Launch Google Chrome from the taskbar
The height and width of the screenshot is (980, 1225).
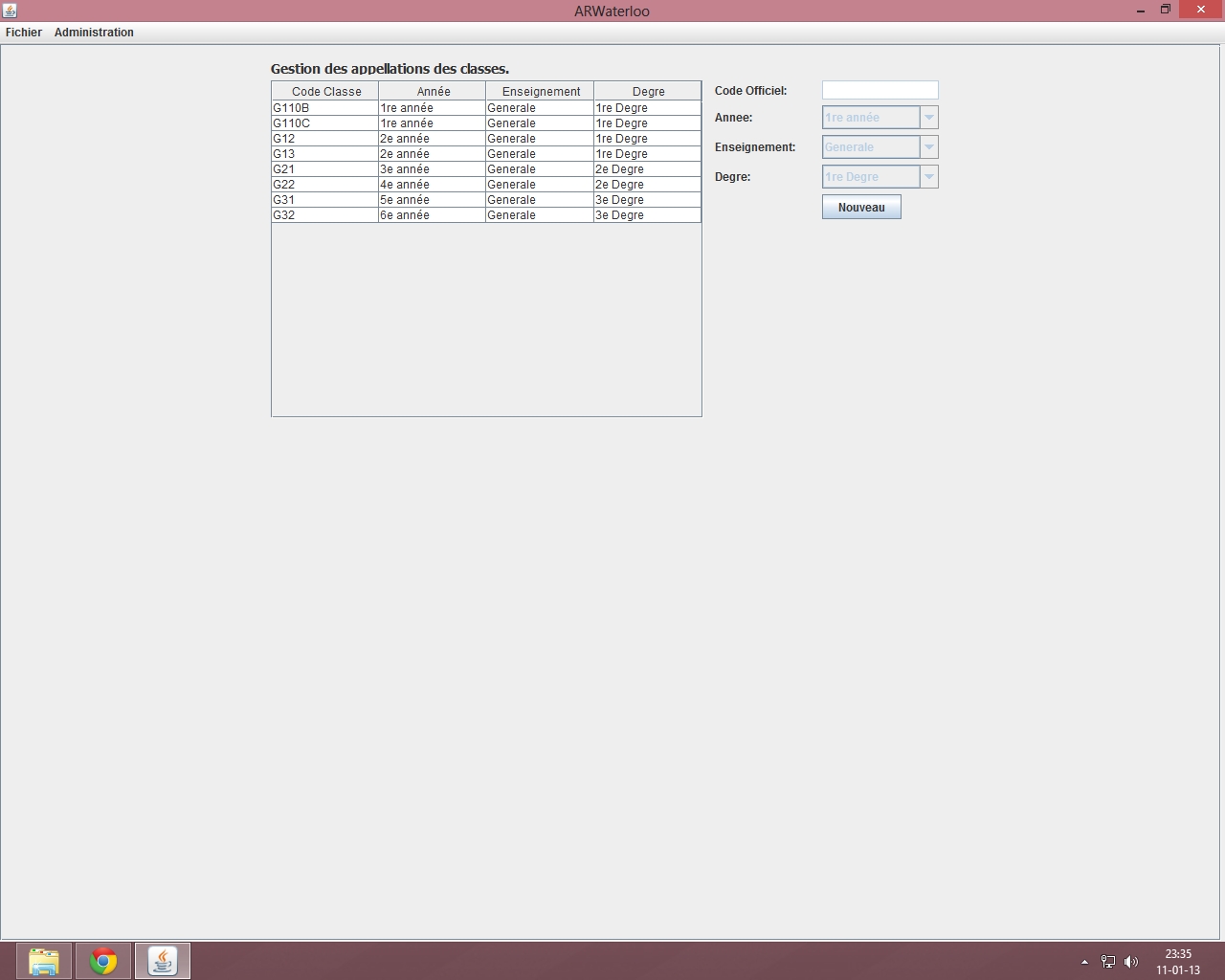103,961
